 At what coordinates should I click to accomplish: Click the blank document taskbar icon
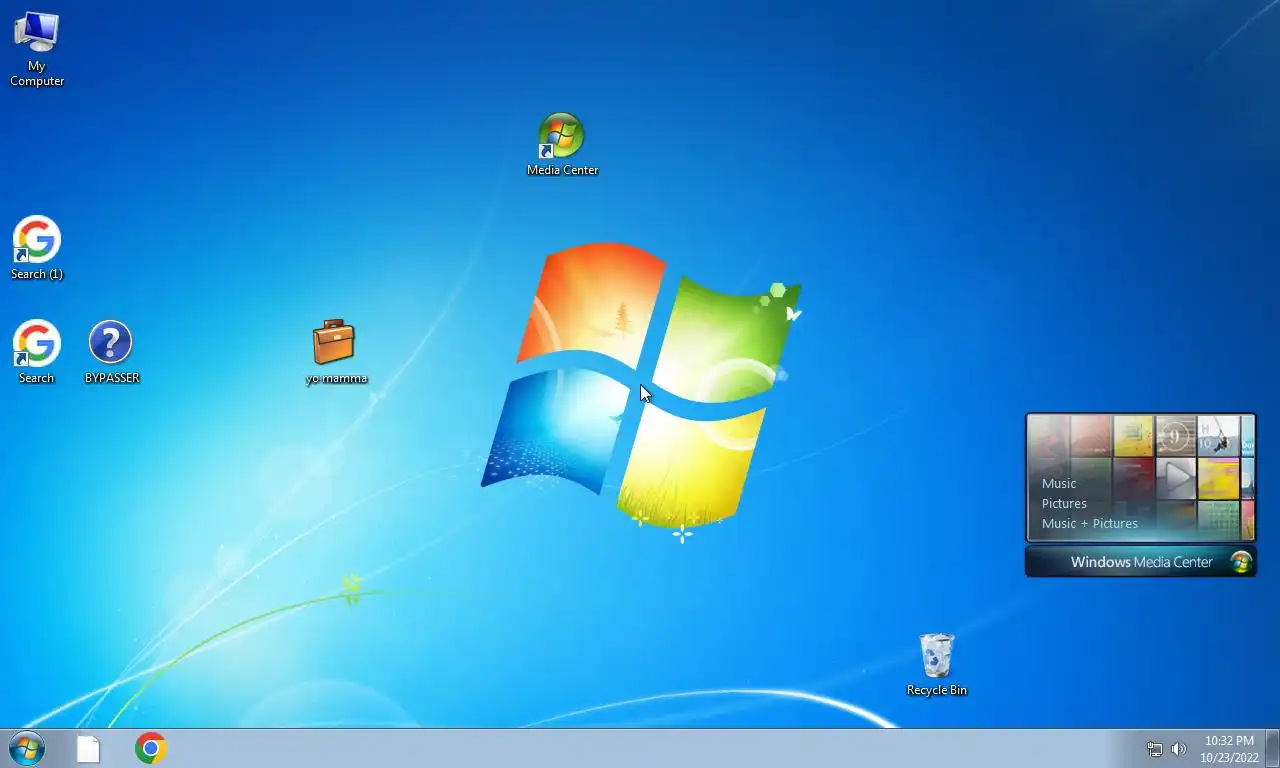[x=88, y=749]
